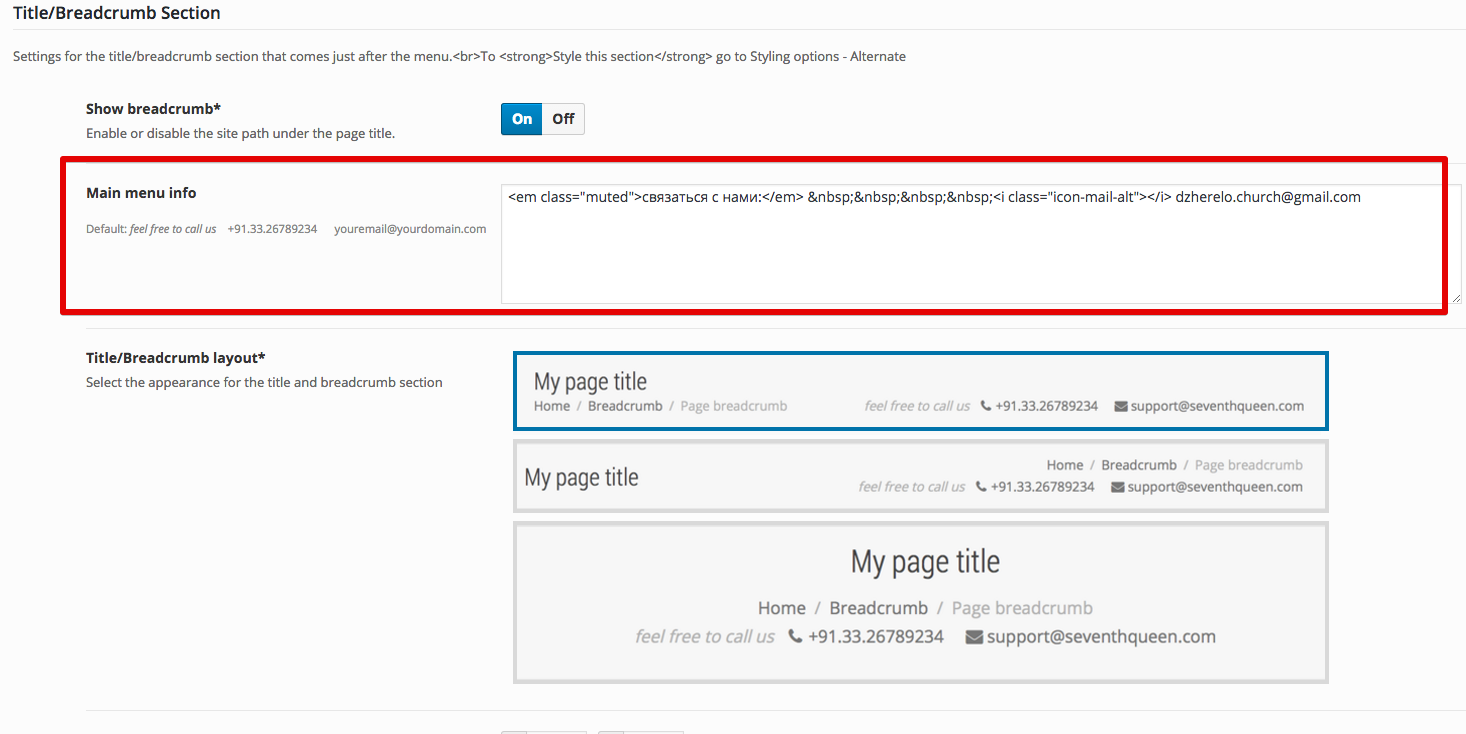This screenshot has height=734, width=1466.
Task: Click 'Enable or disable the site path' description
Action: pos(240,133)
